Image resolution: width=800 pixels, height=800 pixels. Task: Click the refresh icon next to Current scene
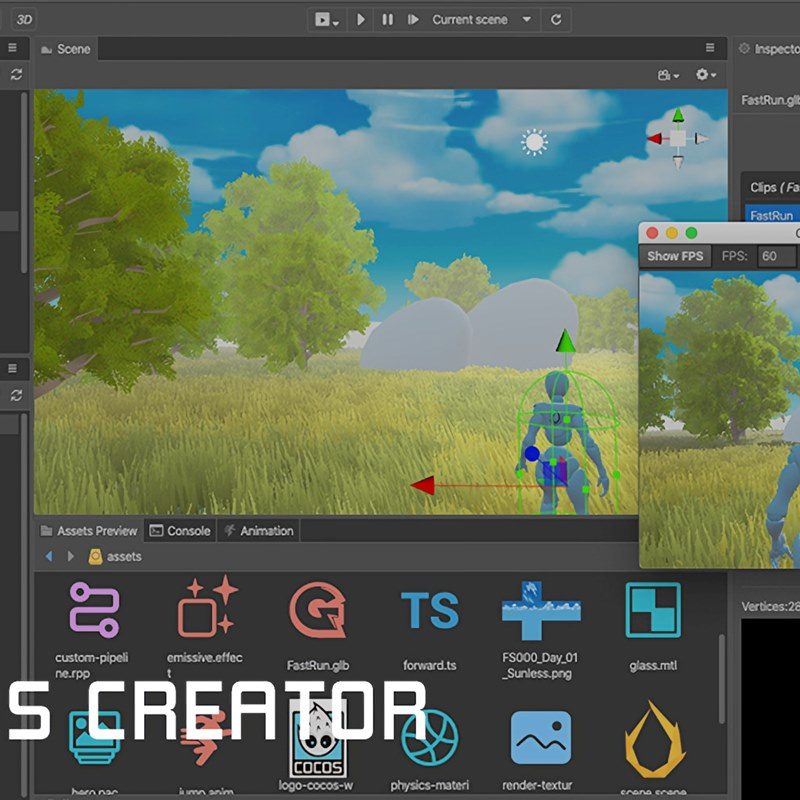(556, 19)
